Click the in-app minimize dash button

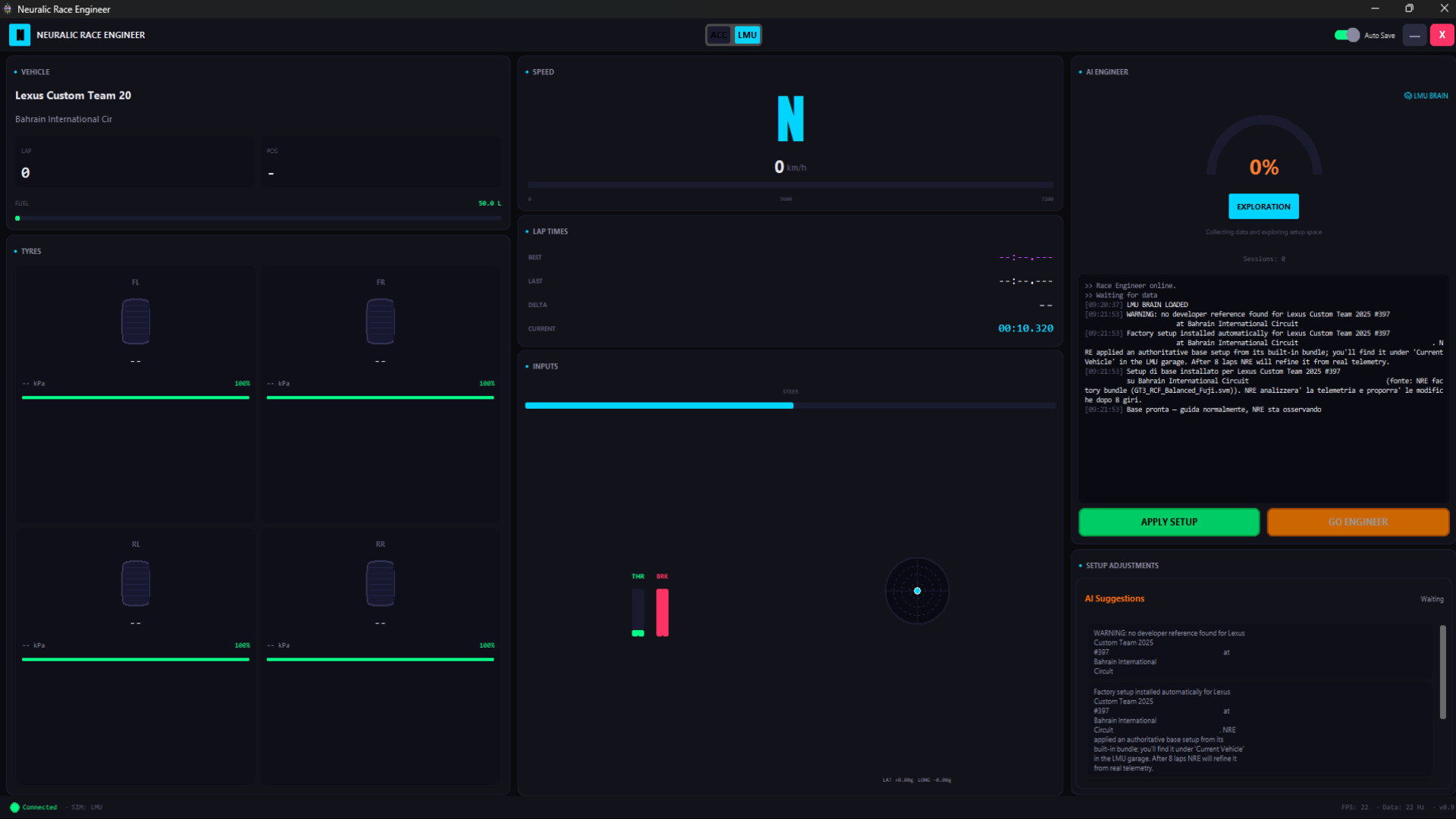[1414, 35]
